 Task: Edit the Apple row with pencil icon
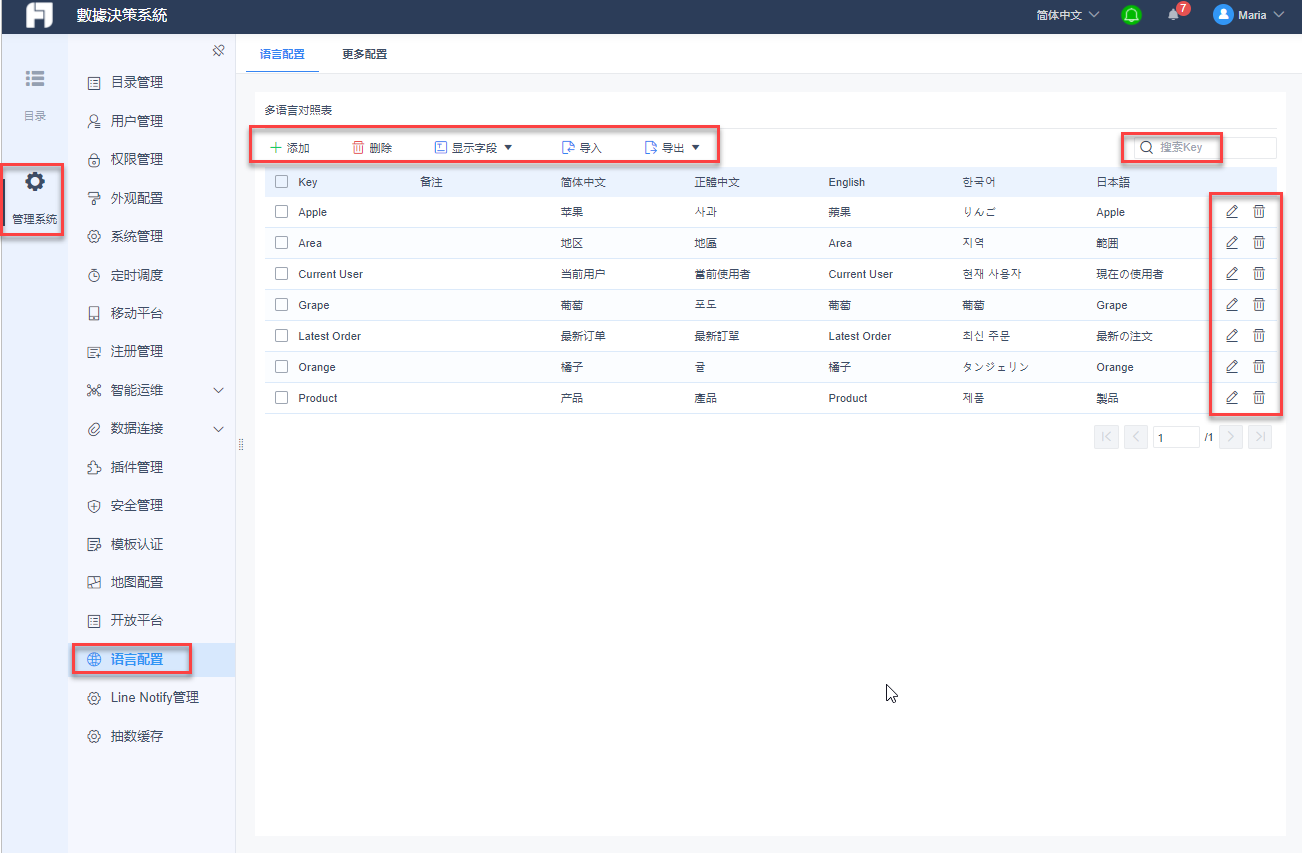click(x=1232, y=212)
